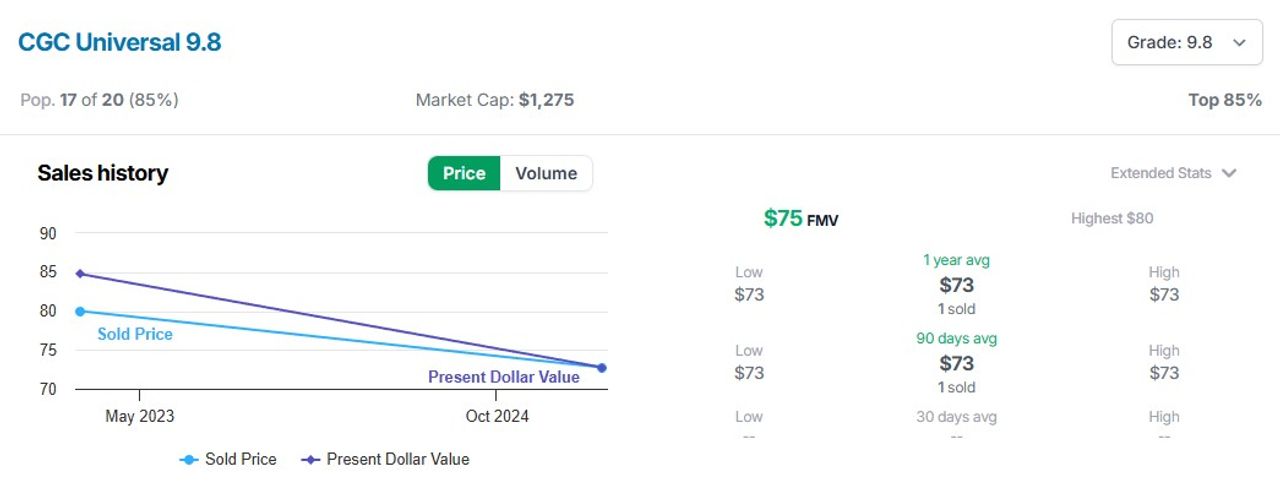Viewport: 1280px width, 497px height.
Task: Select the May 2023 Present Dollar Value point
Action: tap(80, 273)
